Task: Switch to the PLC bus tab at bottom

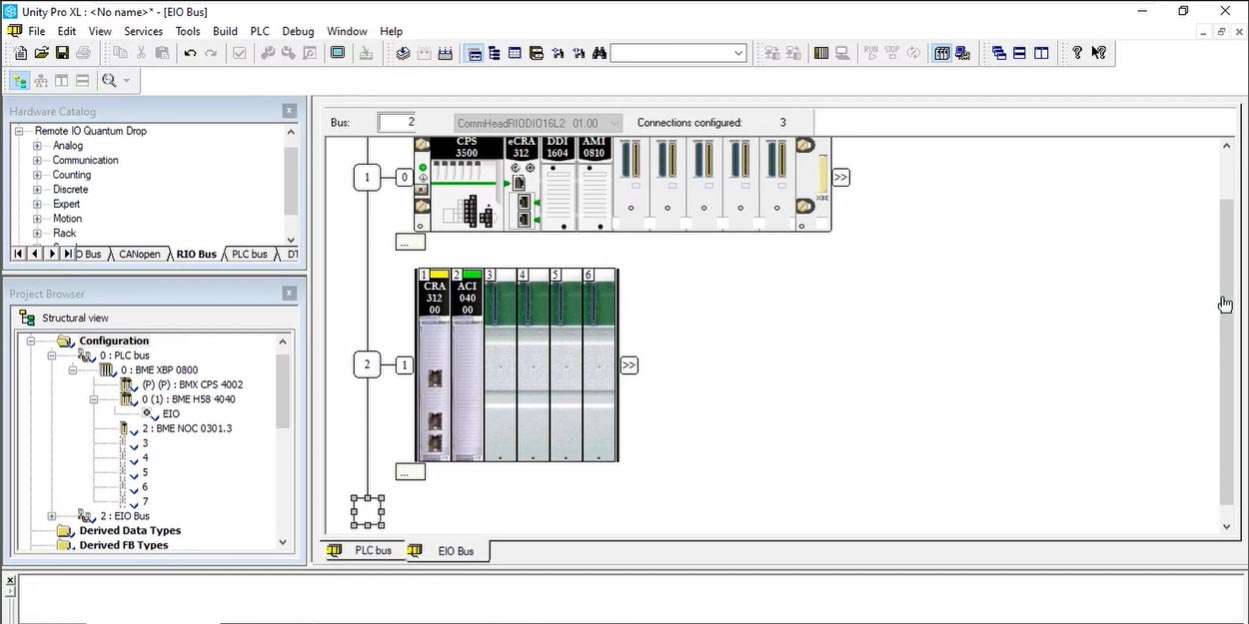Action: tap(365, 551)
